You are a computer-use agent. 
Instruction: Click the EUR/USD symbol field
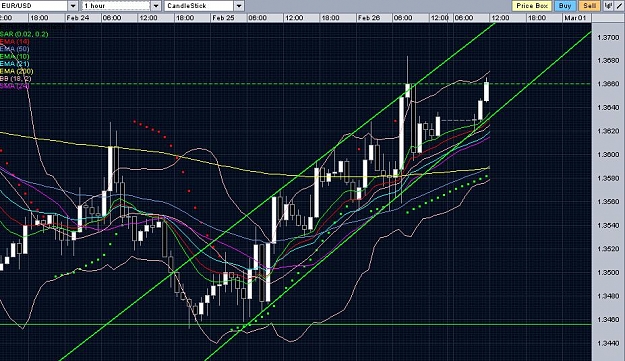(34, 6)
